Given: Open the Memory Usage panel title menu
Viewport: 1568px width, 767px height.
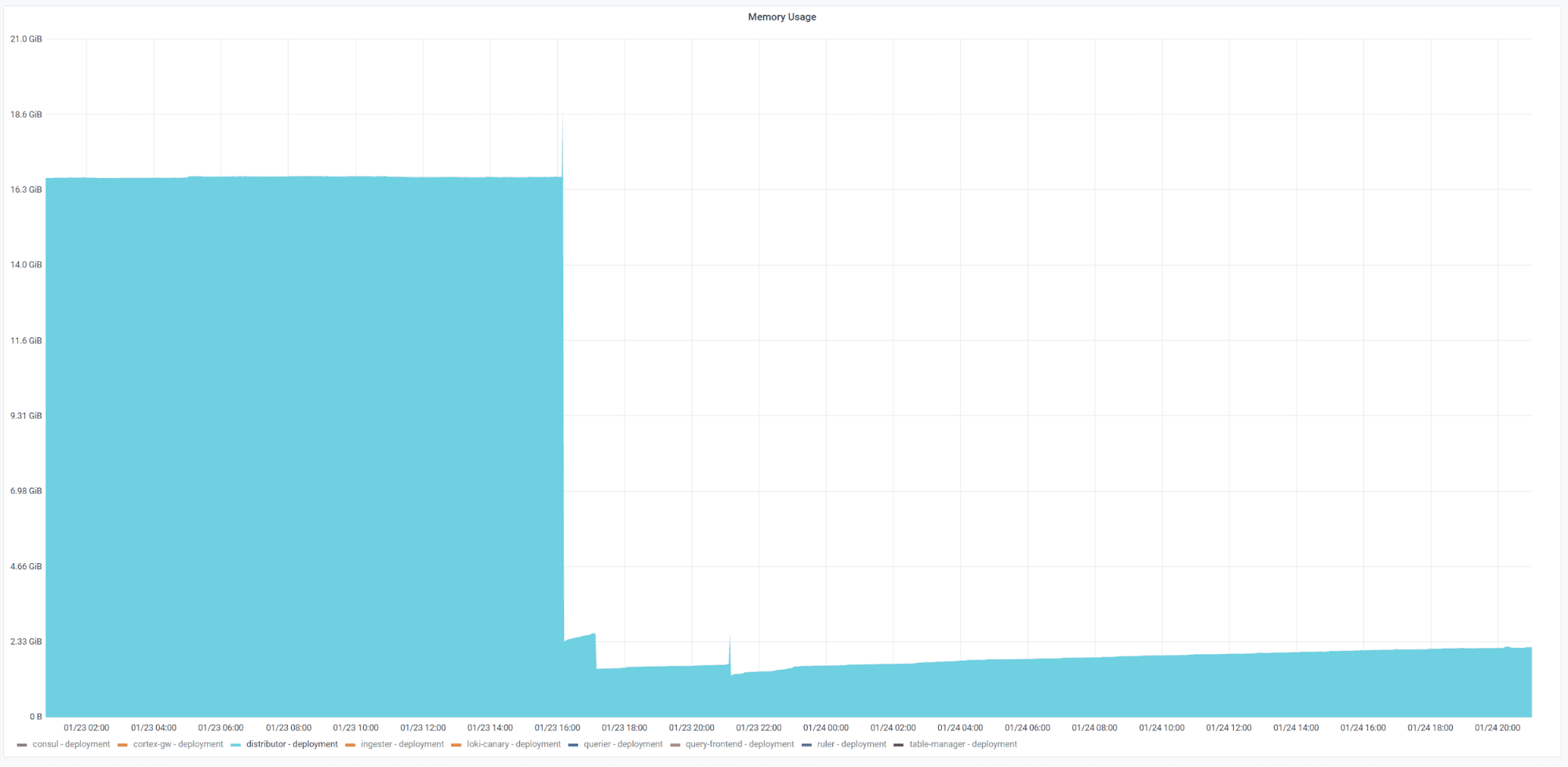Looking at the screenshot, I should tap(781, 16).
